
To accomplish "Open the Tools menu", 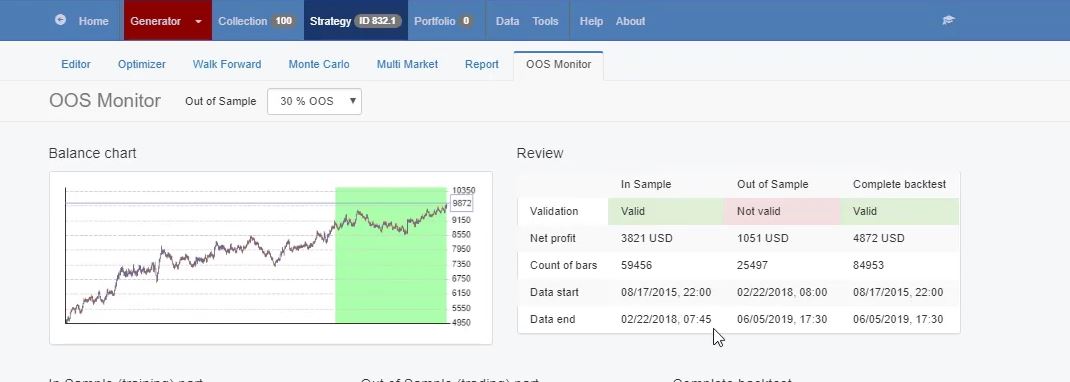I will click(545, 21).
